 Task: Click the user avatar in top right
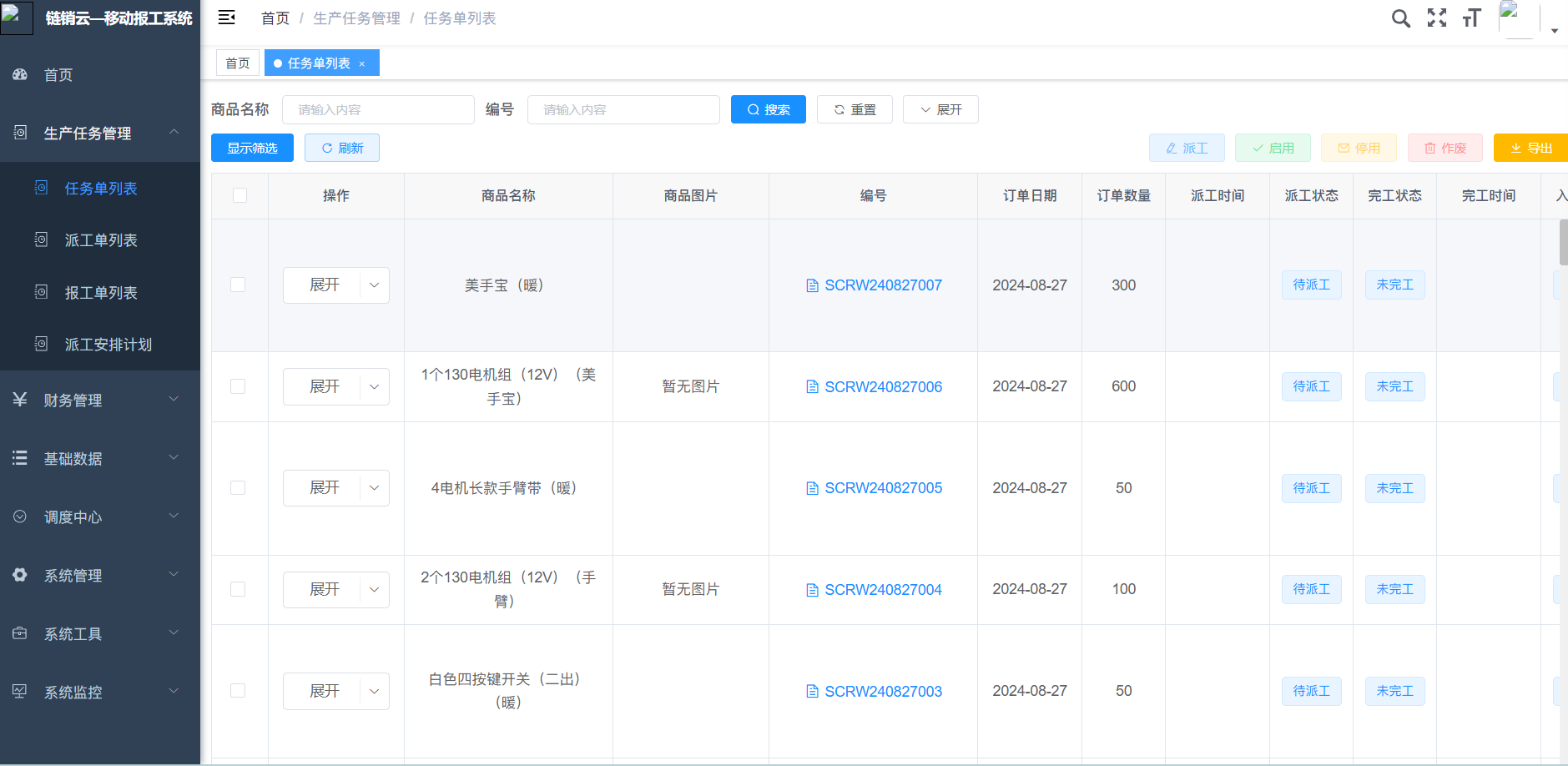(x=1517, y=18)
